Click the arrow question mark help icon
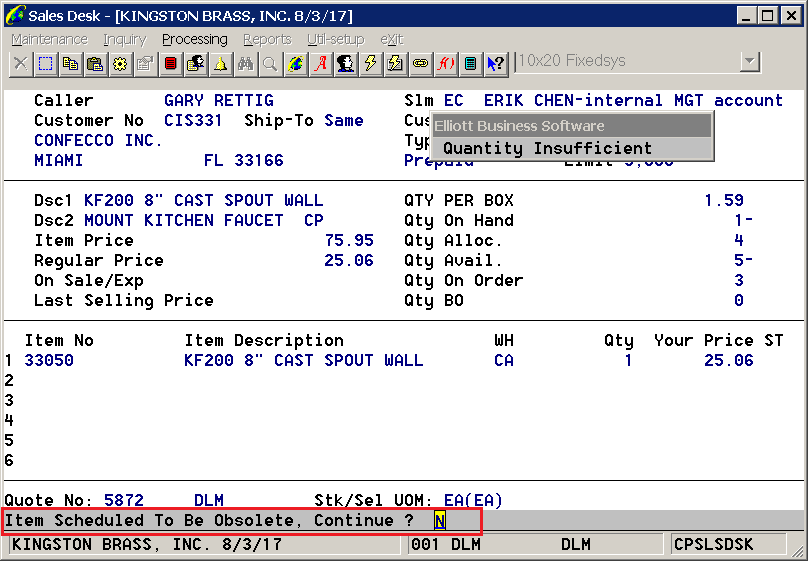The width and height of the screenshot is (808, 561). click(x=496, y=64)
